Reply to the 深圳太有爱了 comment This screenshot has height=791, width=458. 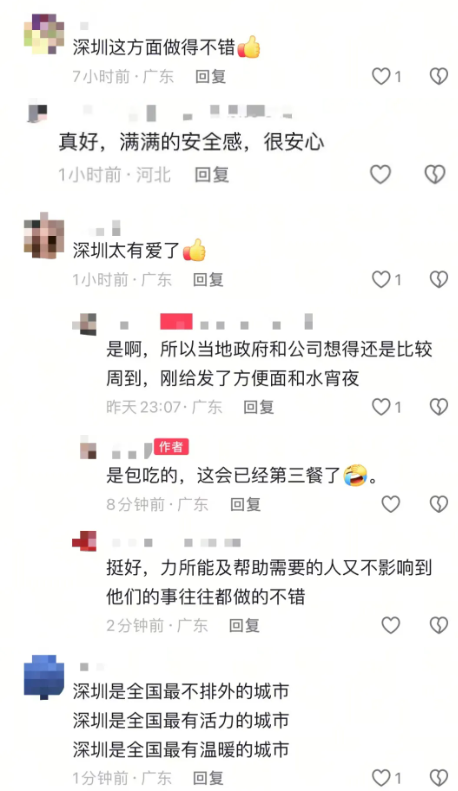pyautogui.click(x=208, y=279)
